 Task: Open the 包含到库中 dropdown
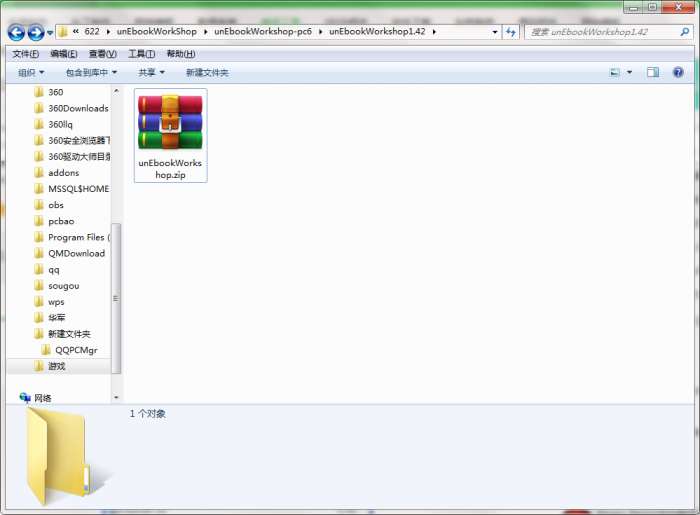pos(91,72)
